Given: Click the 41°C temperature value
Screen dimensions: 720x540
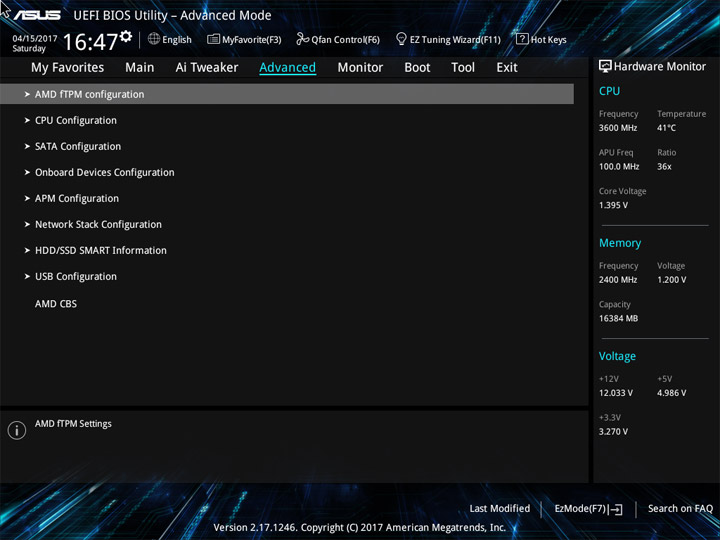Looking at the screenshot, I should point(666,128).
